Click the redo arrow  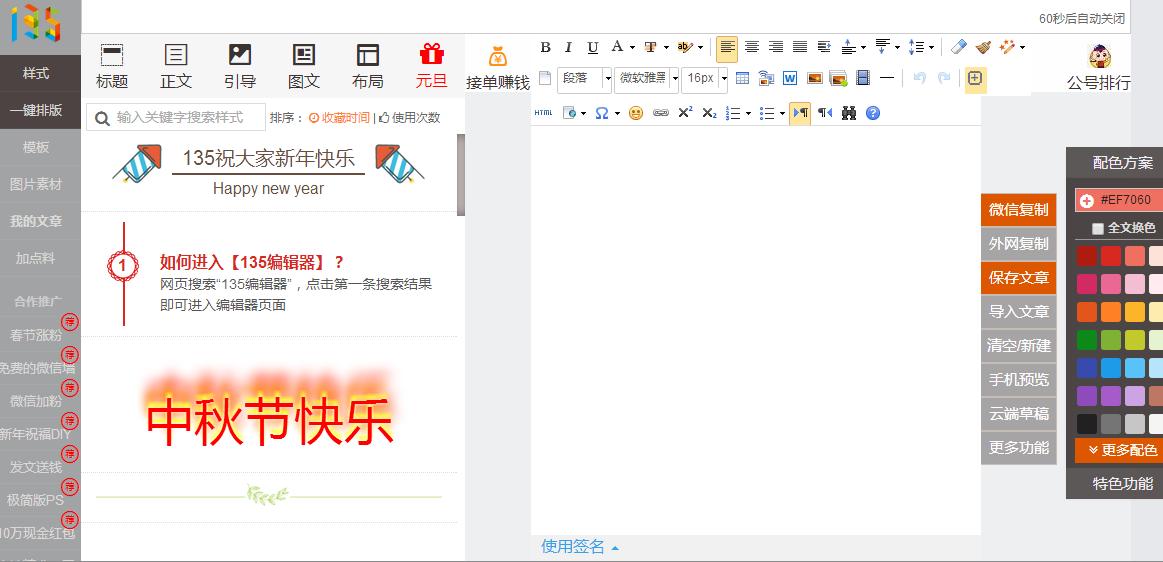(x=943, y=78)
